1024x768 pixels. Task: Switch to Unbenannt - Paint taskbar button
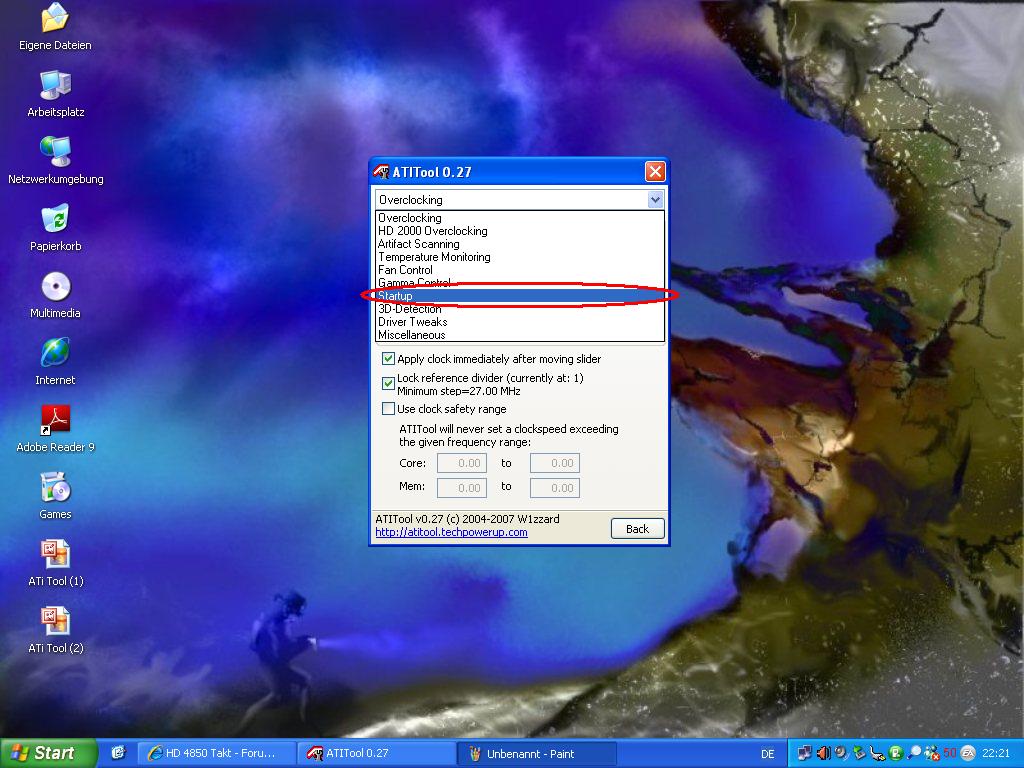[537, 753]
